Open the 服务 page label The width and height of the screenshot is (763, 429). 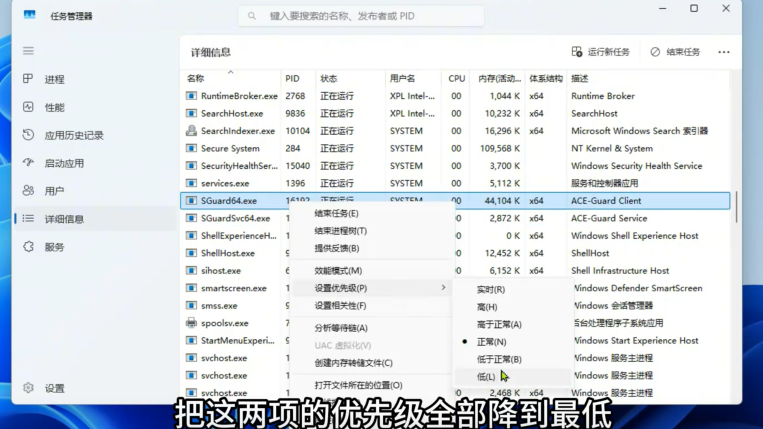pos(54,247)
